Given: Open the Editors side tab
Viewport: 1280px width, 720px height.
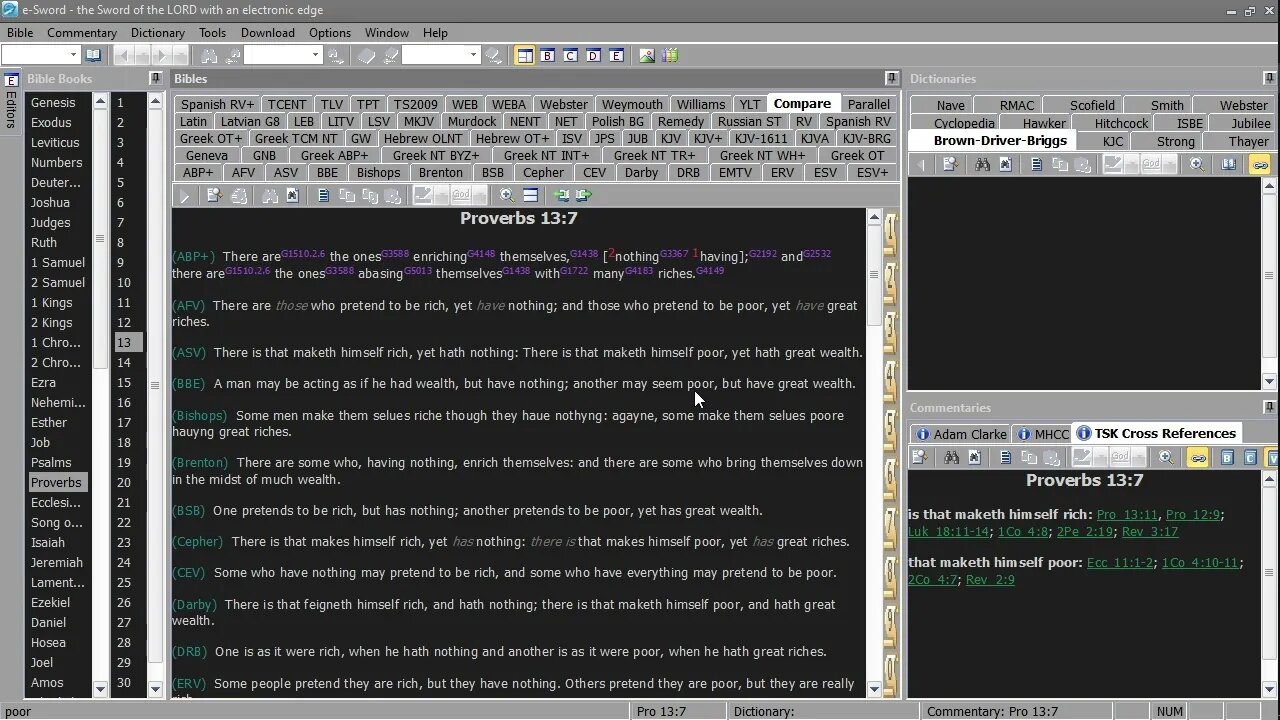Looking at the screenshot, I should tap(11, 102).
